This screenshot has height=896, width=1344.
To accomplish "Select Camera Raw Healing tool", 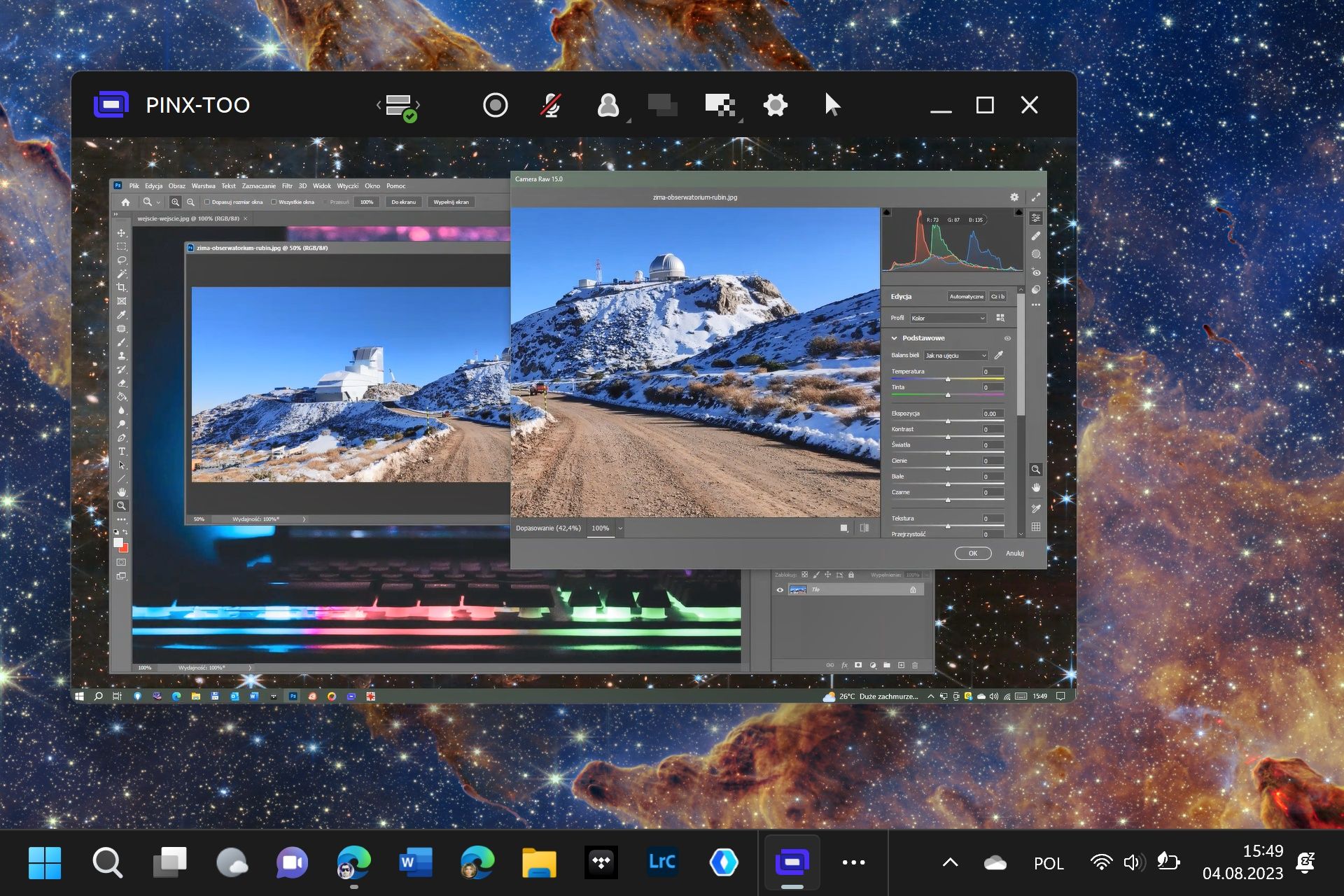I will coord(1036,236).
